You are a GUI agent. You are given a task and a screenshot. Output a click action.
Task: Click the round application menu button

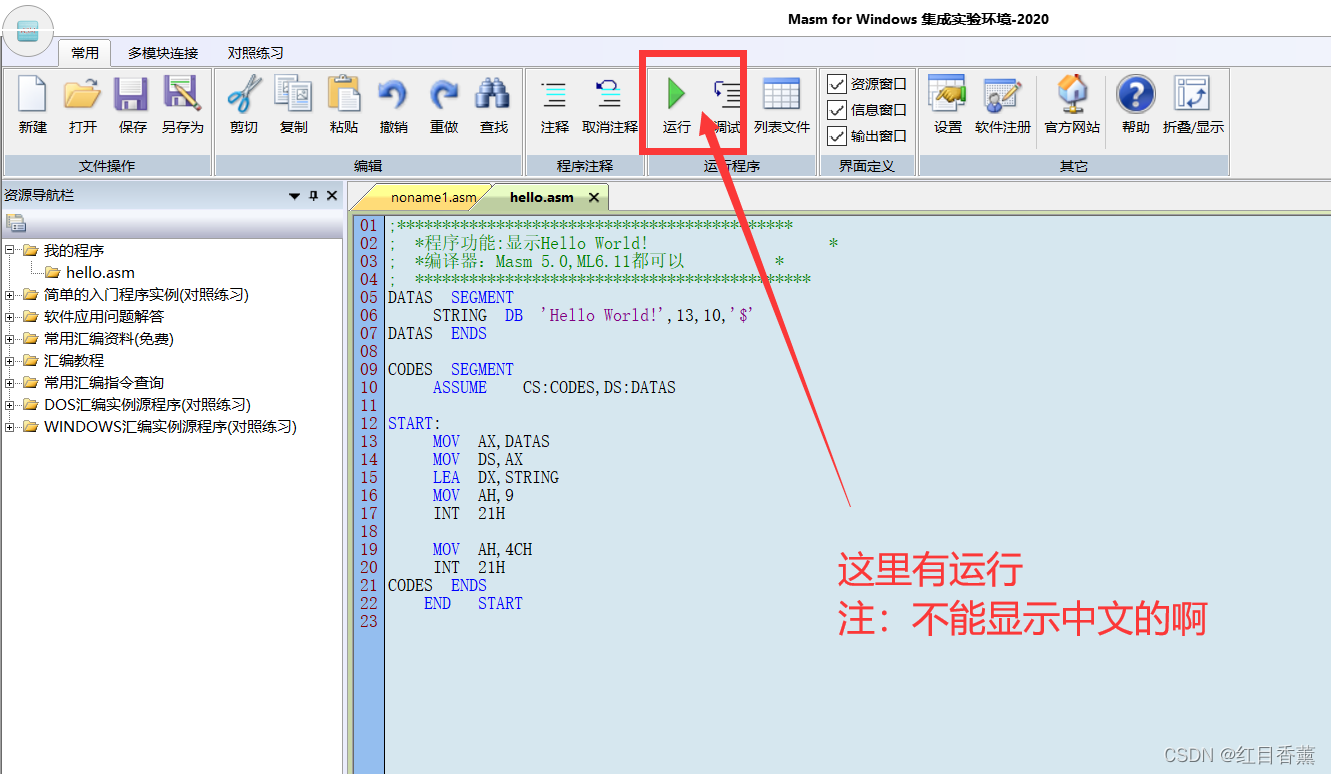point(28,32)
